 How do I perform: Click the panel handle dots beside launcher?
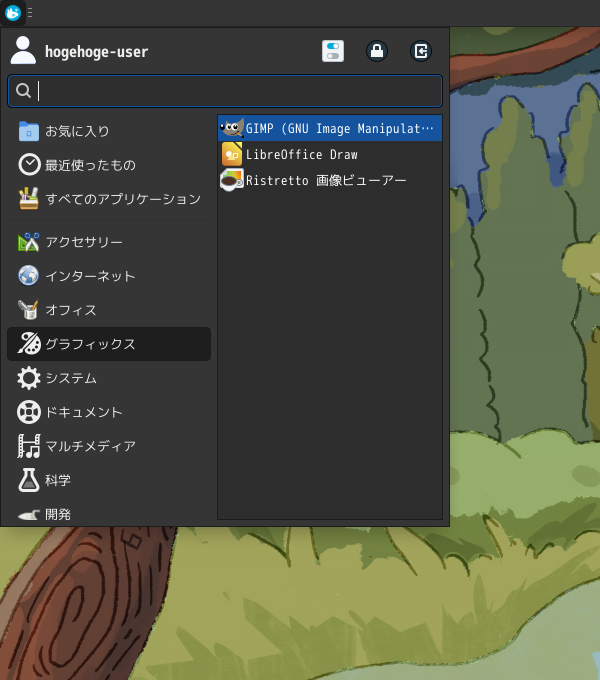pos(30,13)
